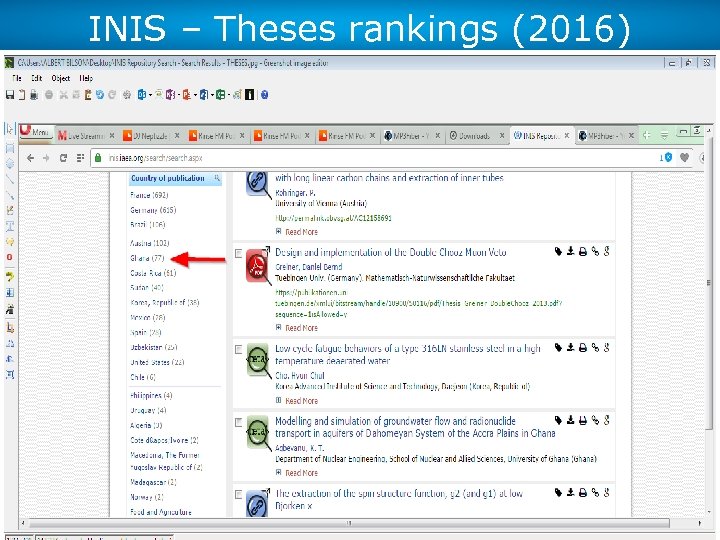This screenshot has width=720, height=540.
Task: Filter by France (692)
Action: point(149,195)
